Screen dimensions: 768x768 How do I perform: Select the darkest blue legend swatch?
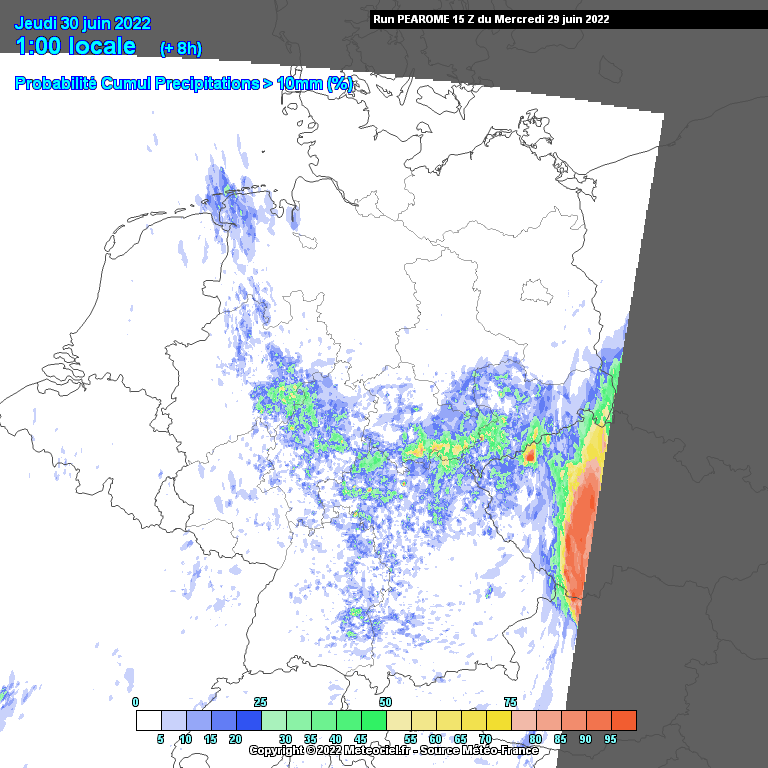pyautogui.click(x=248, y=720)
